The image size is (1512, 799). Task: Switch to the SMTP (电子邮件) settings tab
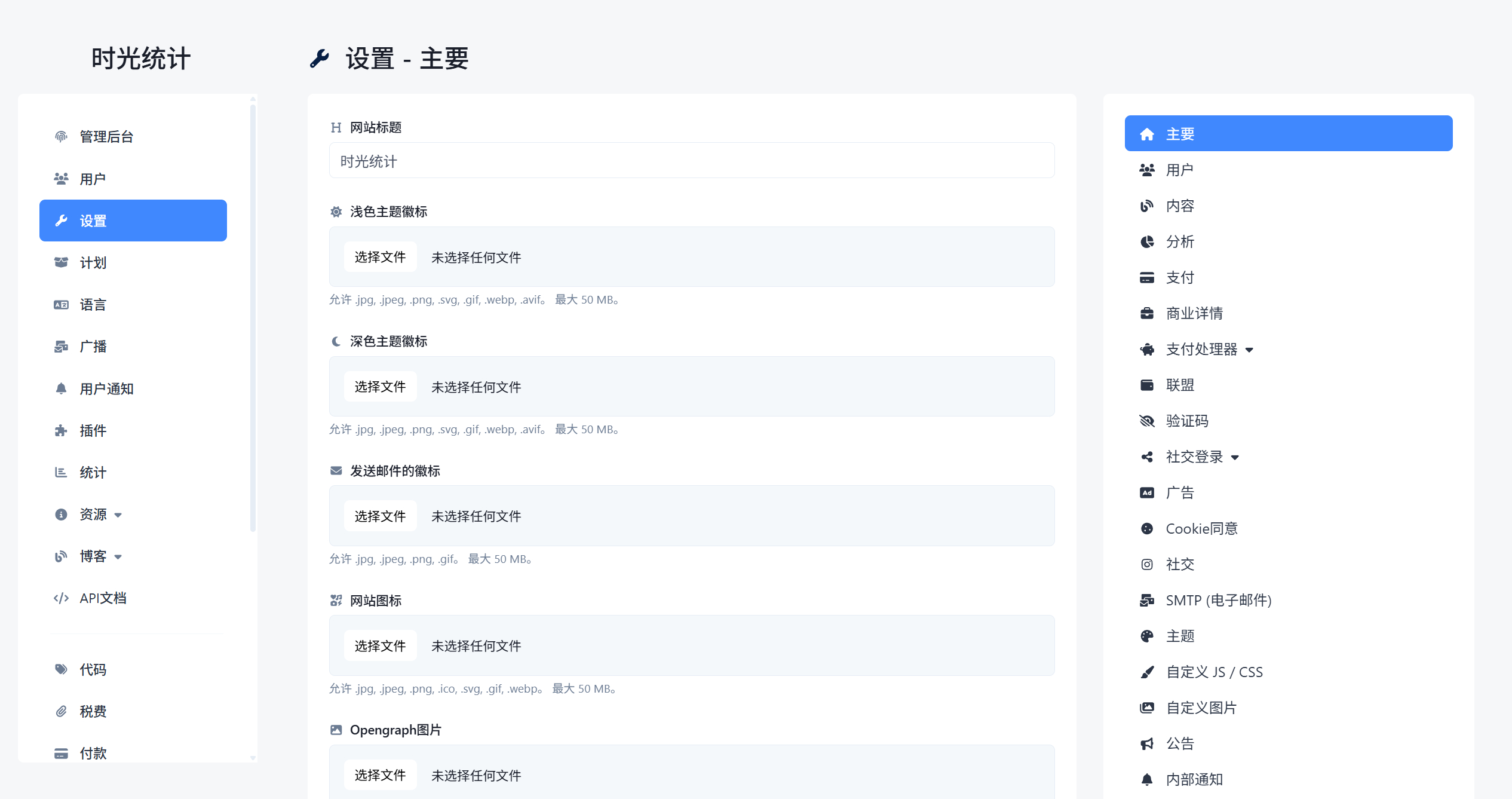tap(1218, 601)
